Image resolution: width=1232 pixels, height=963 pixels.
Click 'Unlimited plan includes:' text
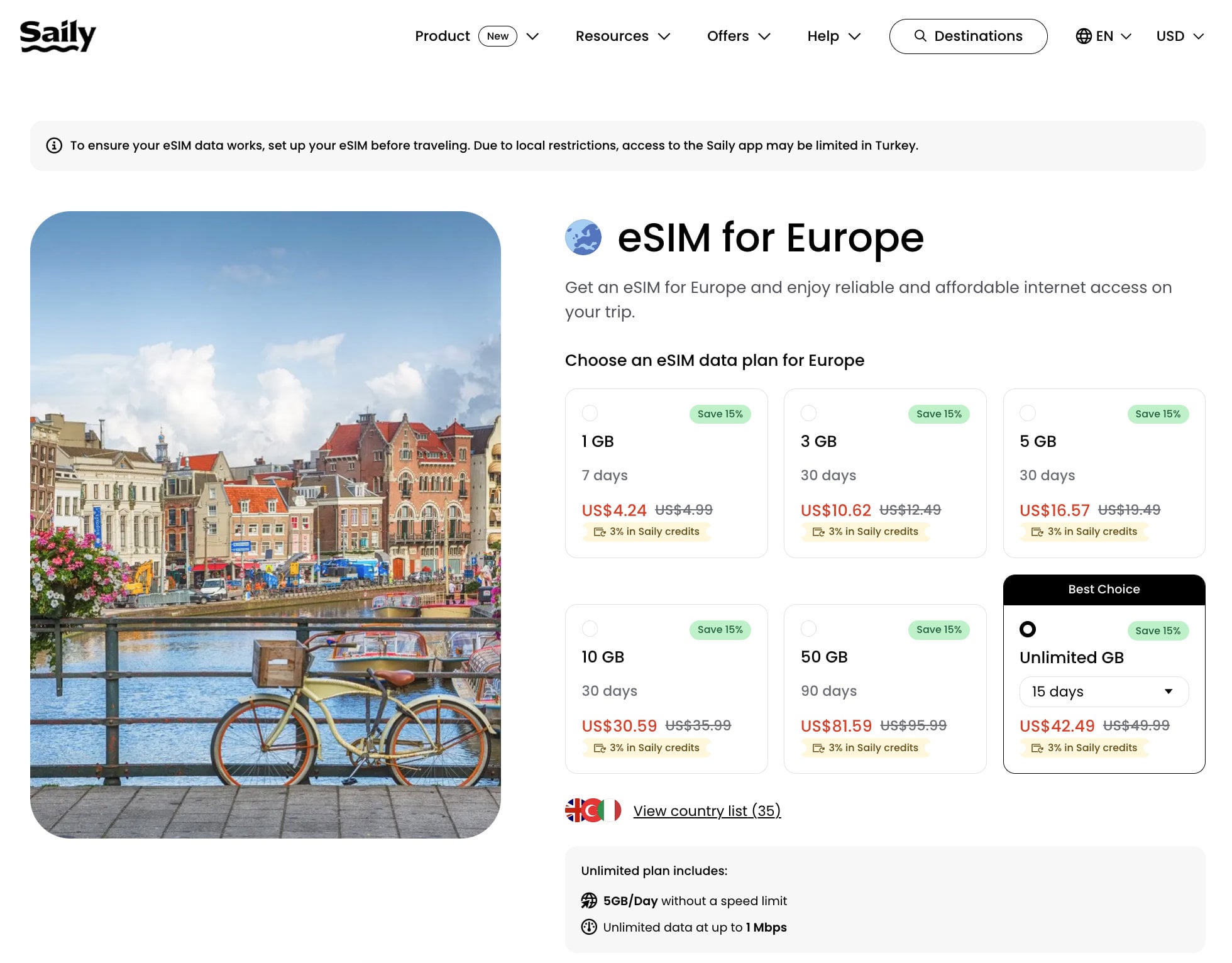pos(654,871)
